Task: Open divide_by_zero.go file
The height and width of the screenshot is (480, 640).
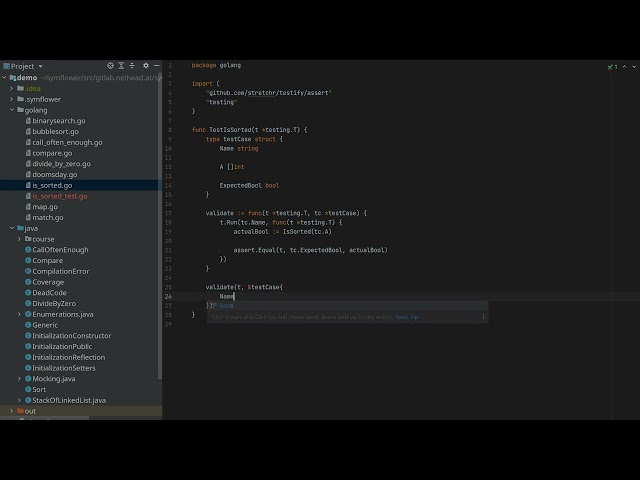Action: click(62, 164)
